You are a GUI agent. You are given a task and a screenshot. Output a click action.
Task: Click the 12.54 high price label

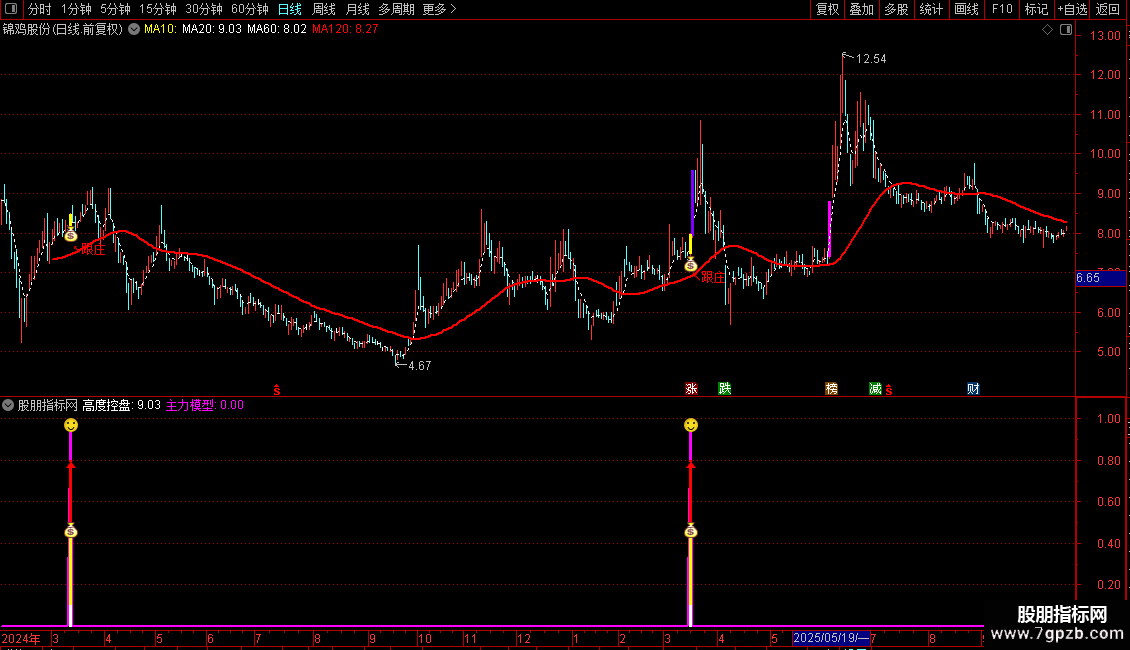pyautogui.click(x=871, y=59)
